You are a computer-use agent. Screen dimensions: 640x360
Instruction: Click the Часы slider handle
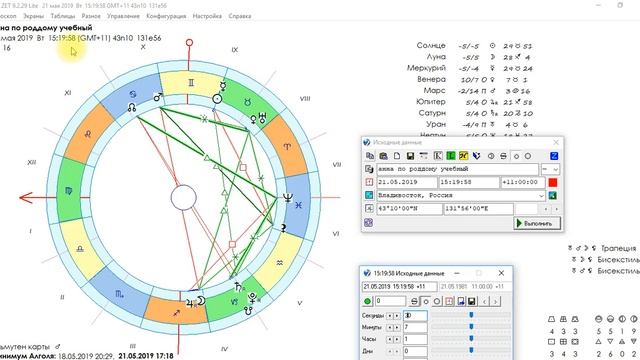[471, 338]
